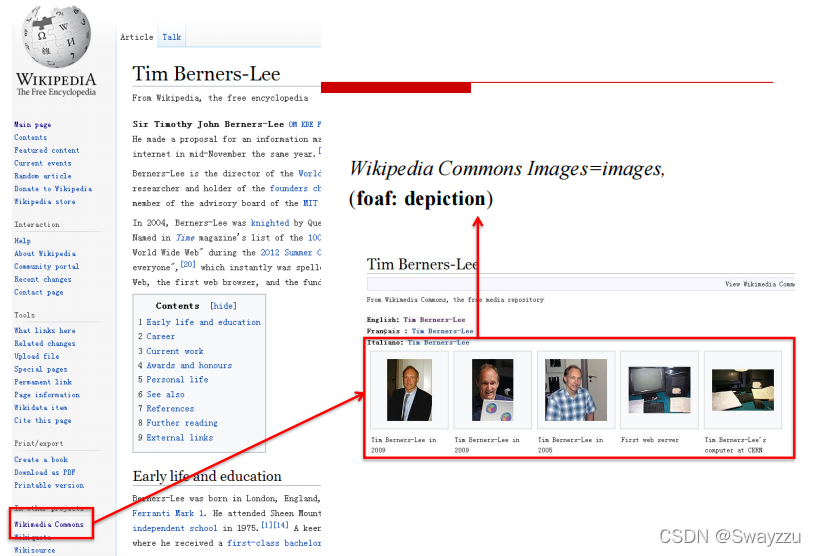816x556 pixels.
Task: Open Related changes link
Action: (45, 344)
